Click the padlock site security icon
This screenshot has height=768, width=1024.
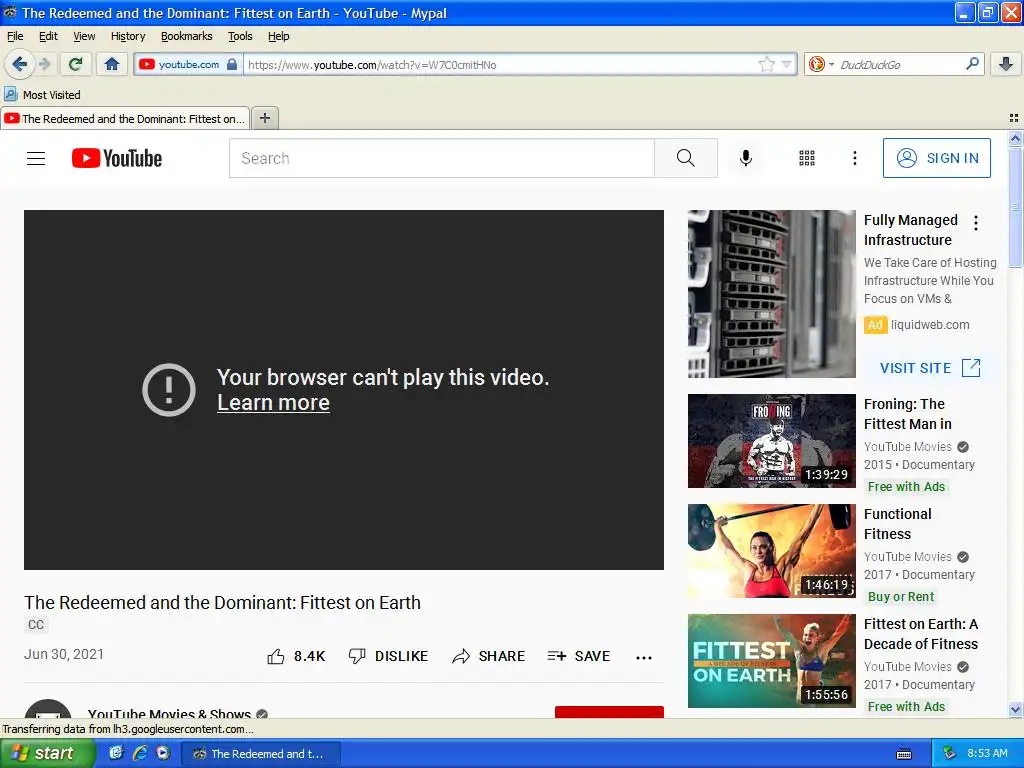click(x=232, y=64)
